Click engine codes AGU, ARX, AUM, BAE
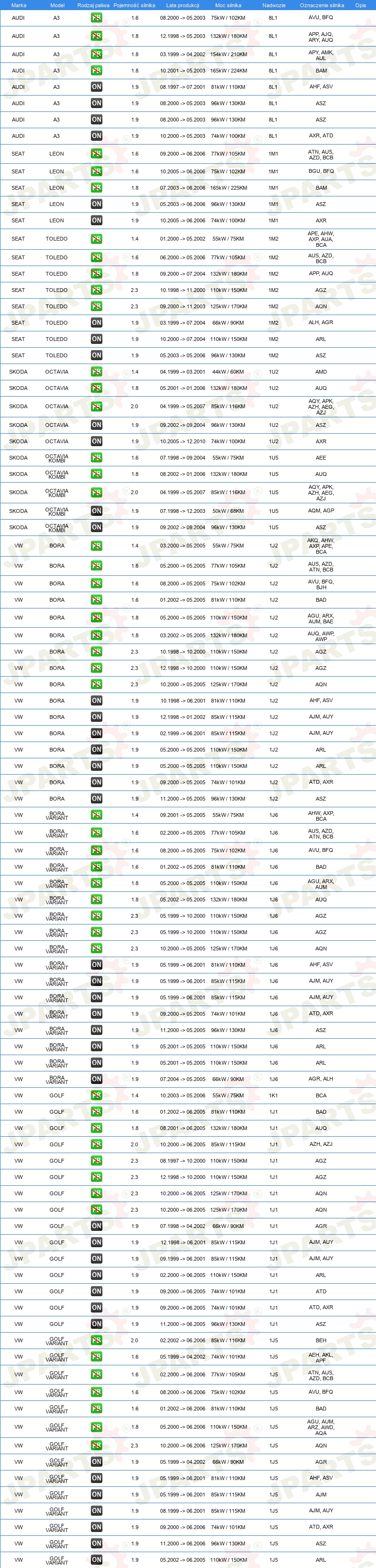Screen dimensions: 376x1568 click(x=321, y=619)
